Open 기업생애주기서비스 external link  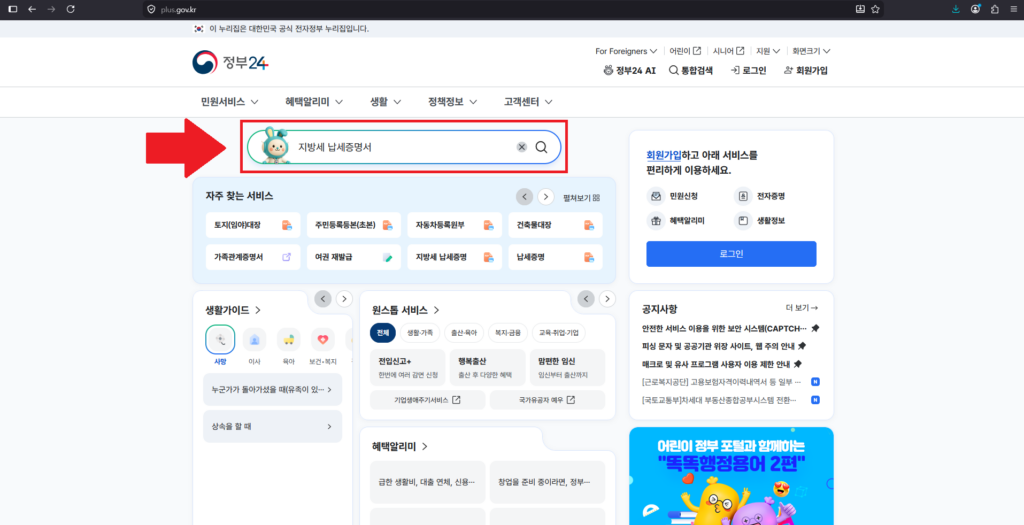pyautogui.click(x=428, y=400)
